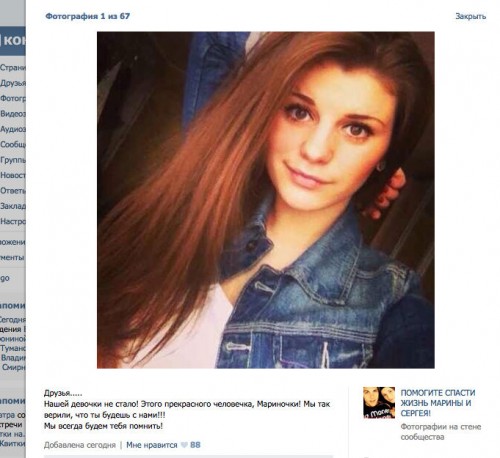Click Мне нравится to like the photo
Screen dimensions: 500x458
click(x=152, y=445)
